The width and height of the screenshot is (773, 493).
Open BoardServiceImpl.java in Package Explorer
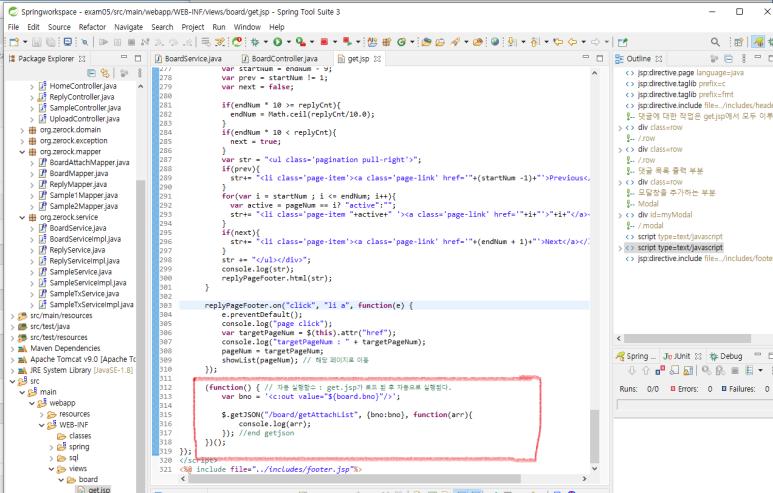pos(85,239)
